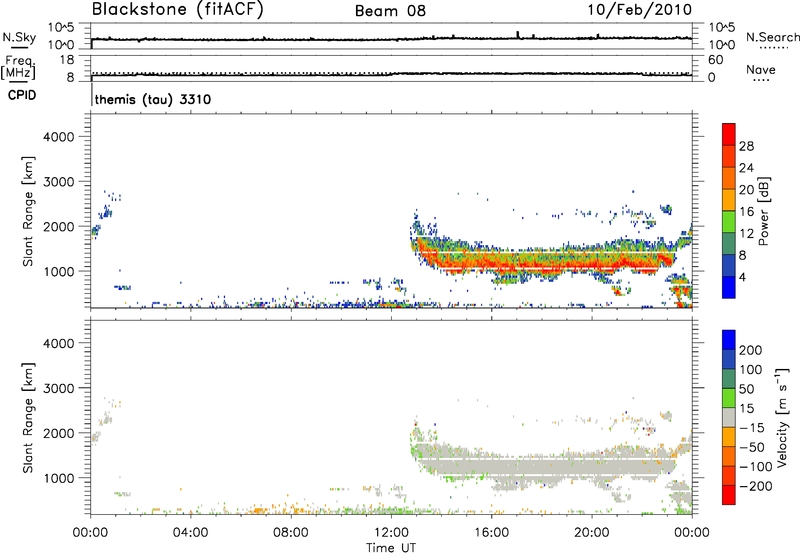This screenshot has width=800, height=554.
Task: Click the red bottom of velocity colorbar
Action: point(729,495)
